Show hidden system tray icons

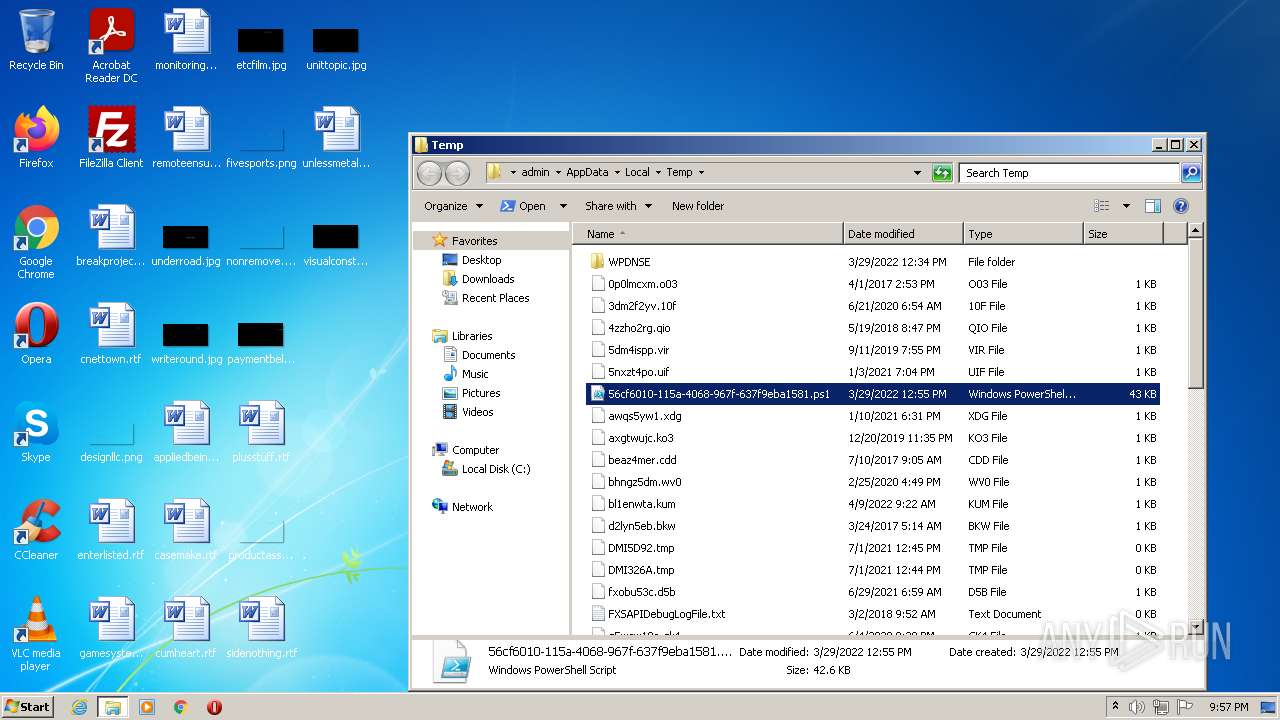1115,707
